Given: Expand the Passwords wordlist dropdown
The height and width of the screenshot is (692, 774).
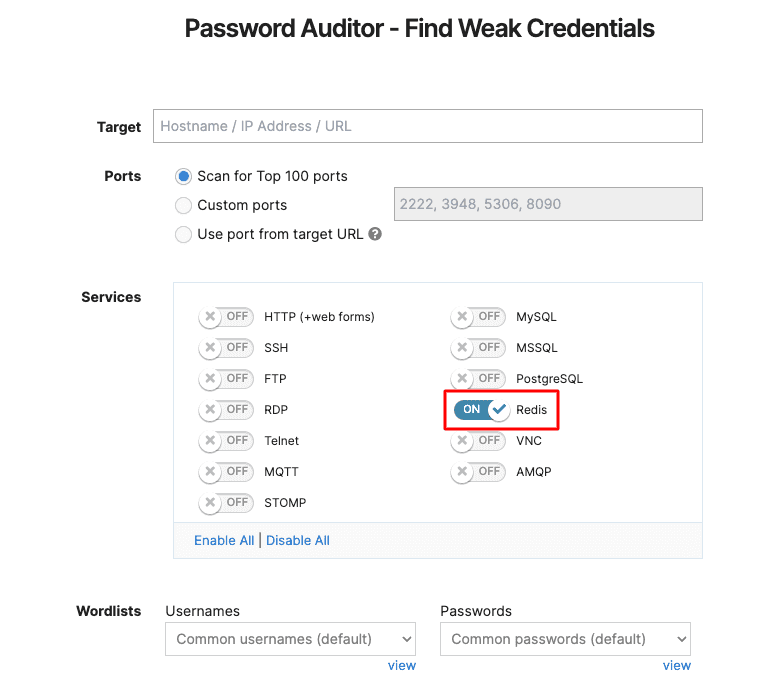Looking at the screenshot, I should (x=565, y=639).
